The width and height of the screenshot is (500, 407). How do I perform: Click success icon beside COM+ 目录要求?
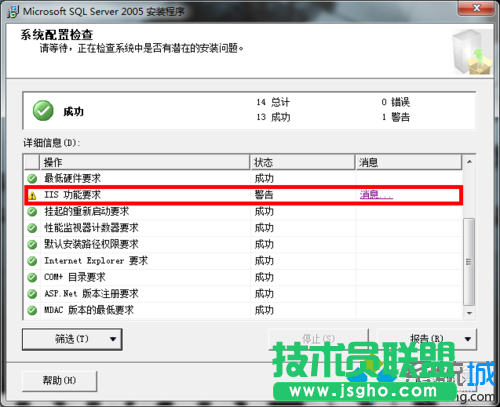pos(32,278)
